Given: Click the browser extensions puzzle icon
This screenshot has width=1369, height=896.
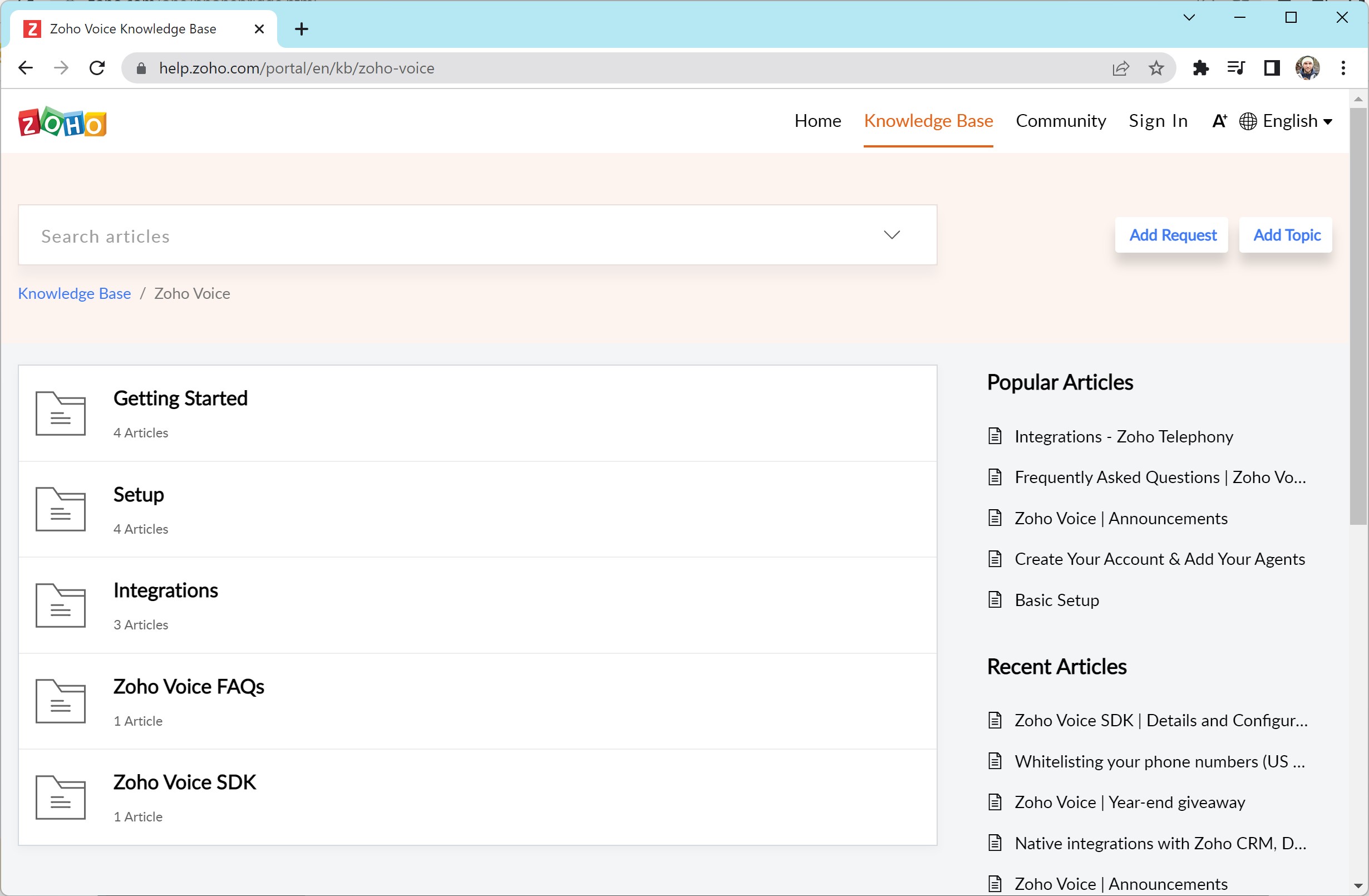Looking at the screenshot, I should coord(1200,68).
